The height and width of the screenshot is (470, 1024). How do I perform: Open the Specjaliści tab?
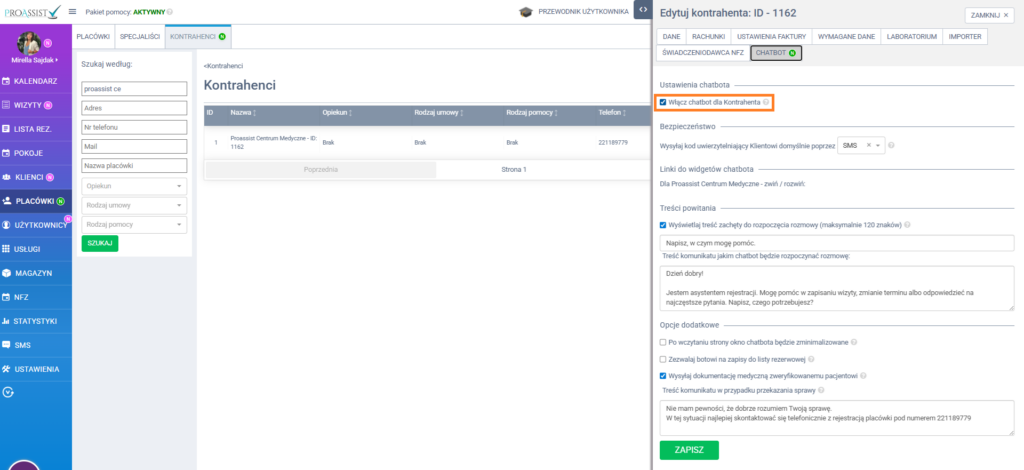(x=139, y=36)
